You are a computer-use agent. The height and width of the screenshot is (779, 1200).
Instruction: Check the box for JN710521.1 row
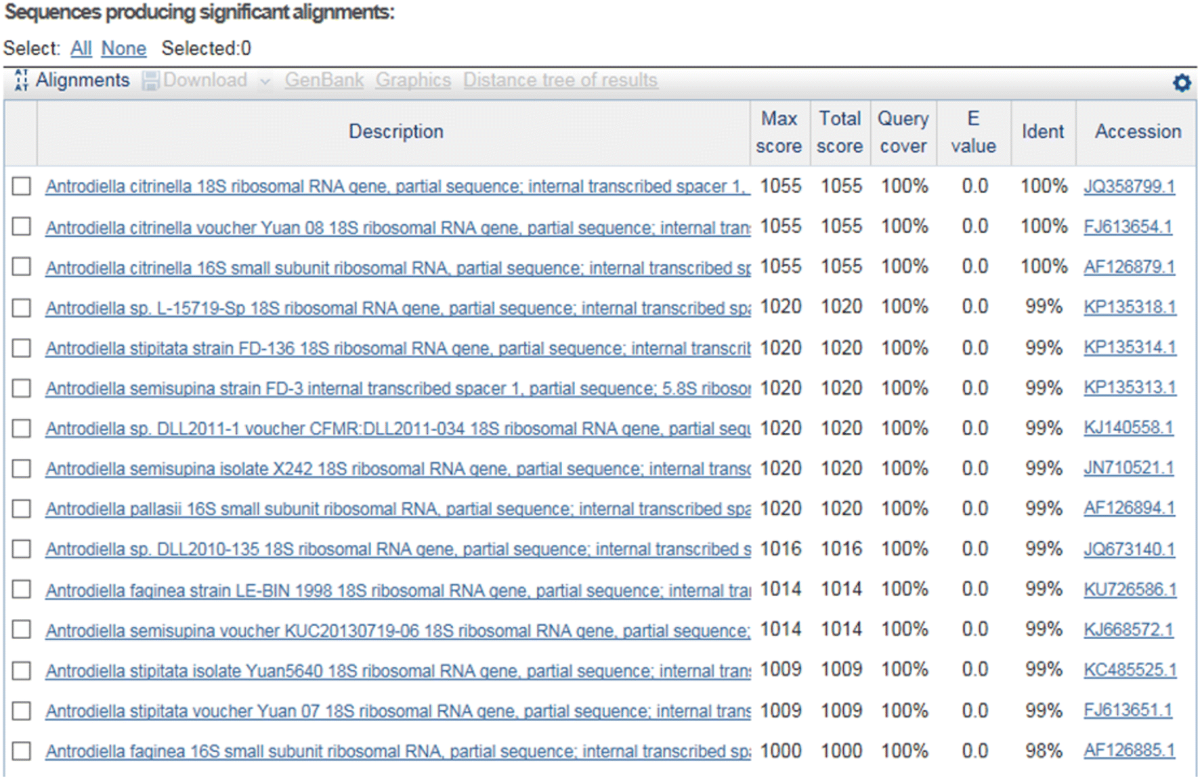tap(21, 469)
